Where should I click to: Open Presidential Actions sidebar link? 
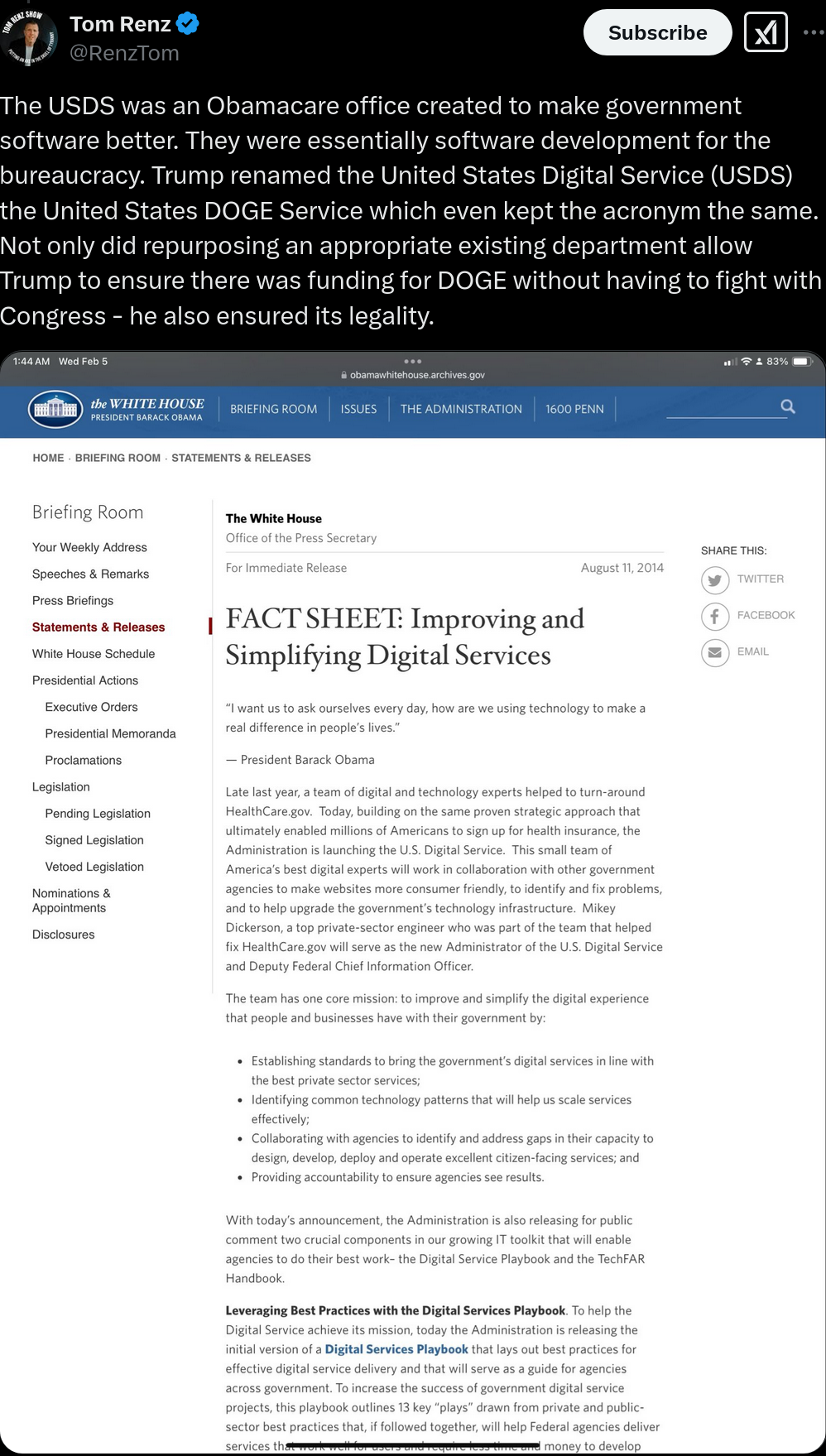pyautogui.click(x=85, y=680)
